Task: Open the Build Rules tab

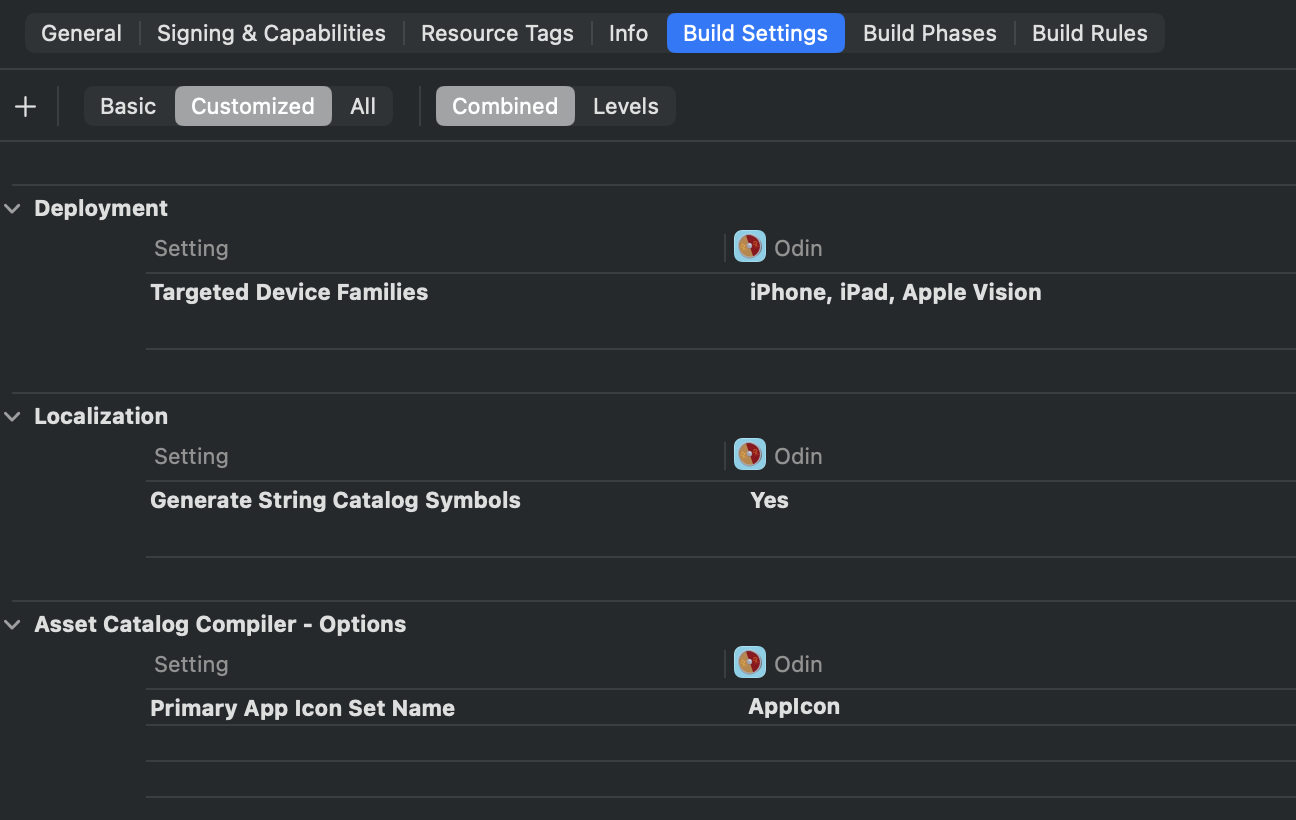Action: (x=1089, y=33)
